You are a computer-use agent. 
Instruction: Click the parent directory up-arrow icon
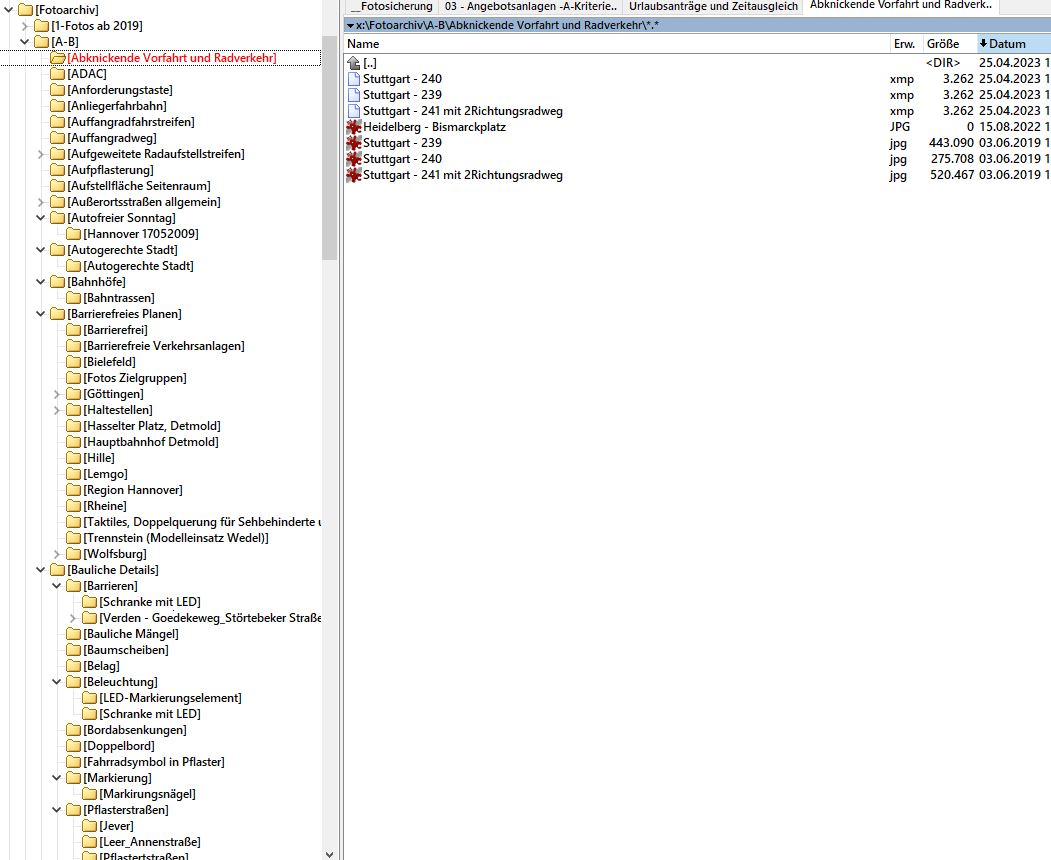[354, 63]
